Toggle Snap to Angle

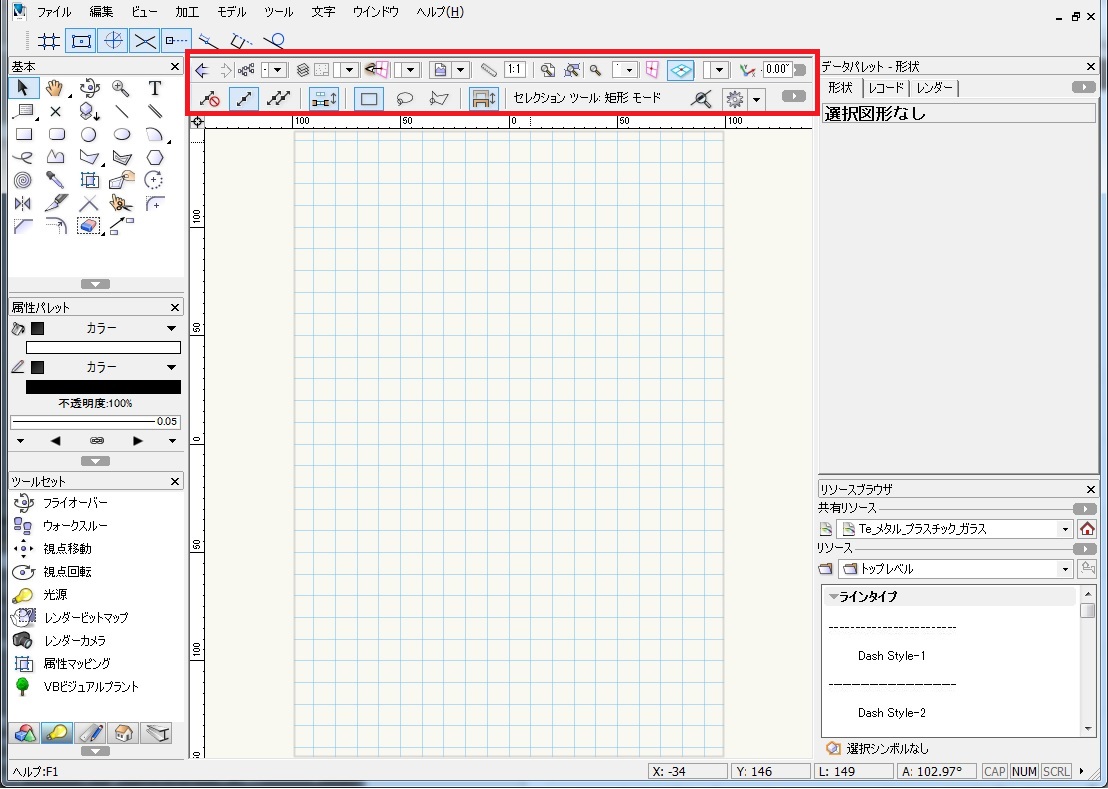pyautogui.click(x=112, y=41)
